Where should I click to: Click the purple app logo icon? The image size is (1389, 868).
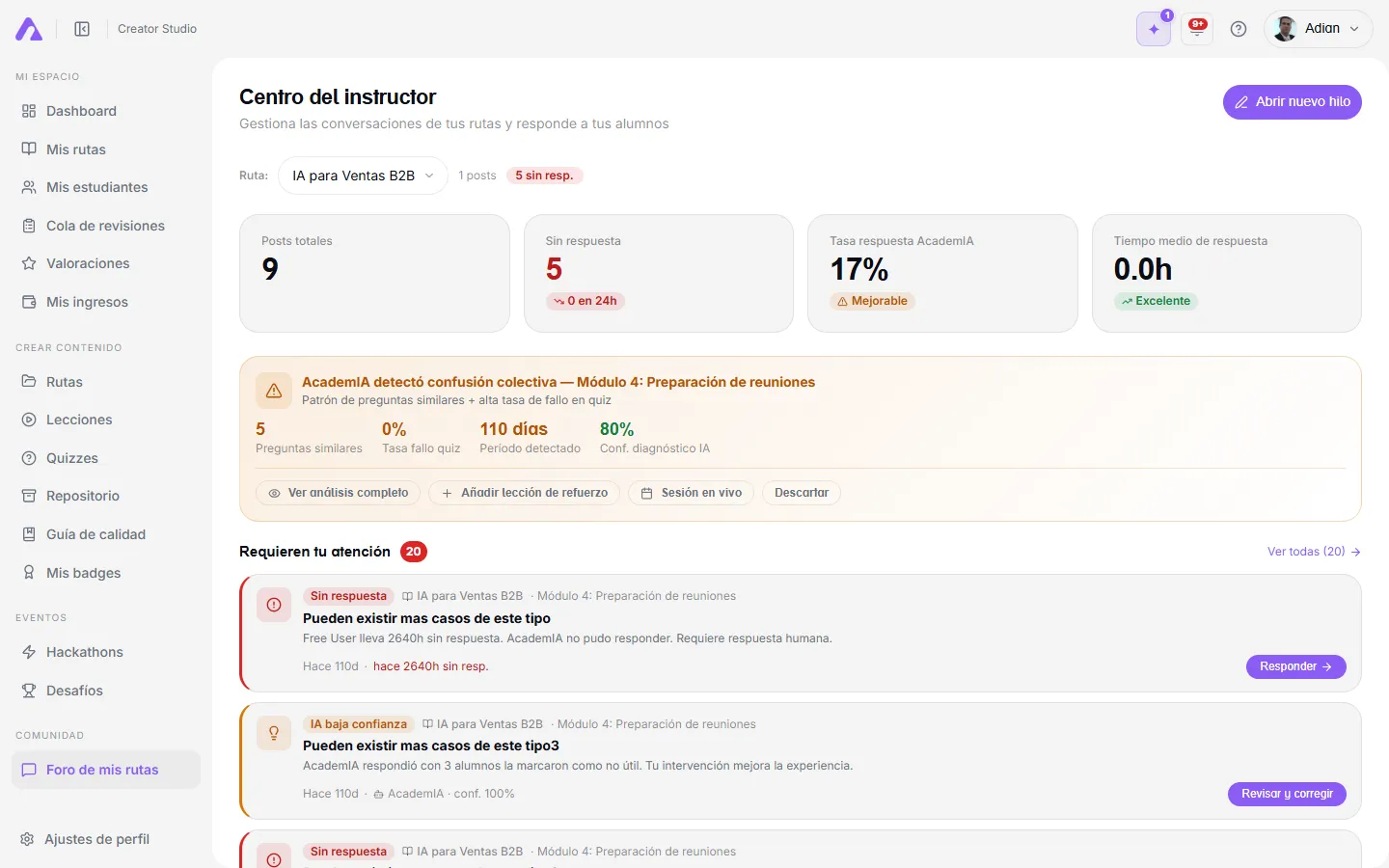coord(29,29)
